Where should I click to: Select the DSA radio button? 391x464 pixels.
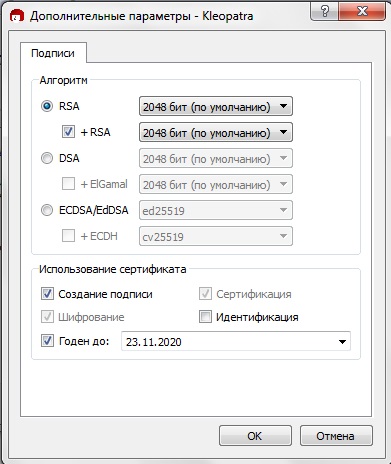point(47,158)
